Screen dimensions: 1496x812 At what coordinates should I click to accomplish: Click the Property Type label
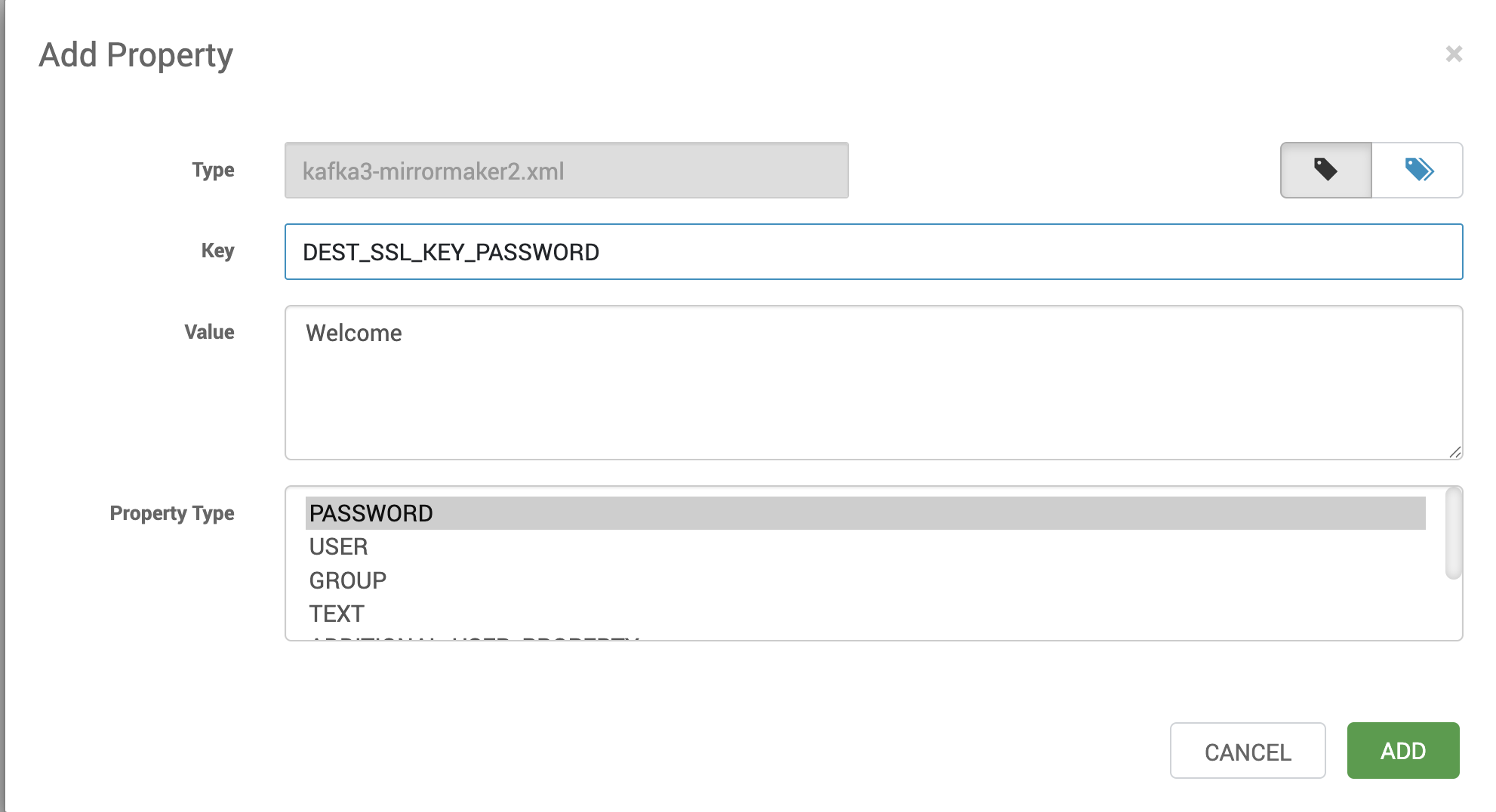(172, 513)
